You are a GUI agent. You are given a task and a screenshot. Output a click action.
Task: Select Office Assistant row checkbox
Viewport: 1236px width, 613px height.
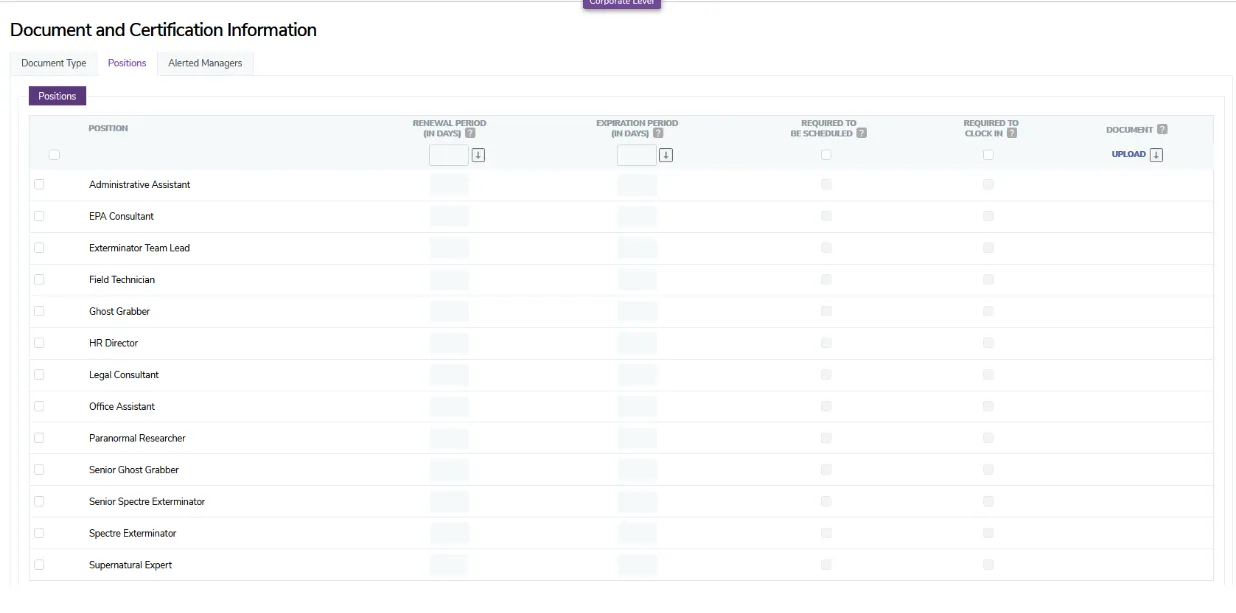(x=39, y=406)
